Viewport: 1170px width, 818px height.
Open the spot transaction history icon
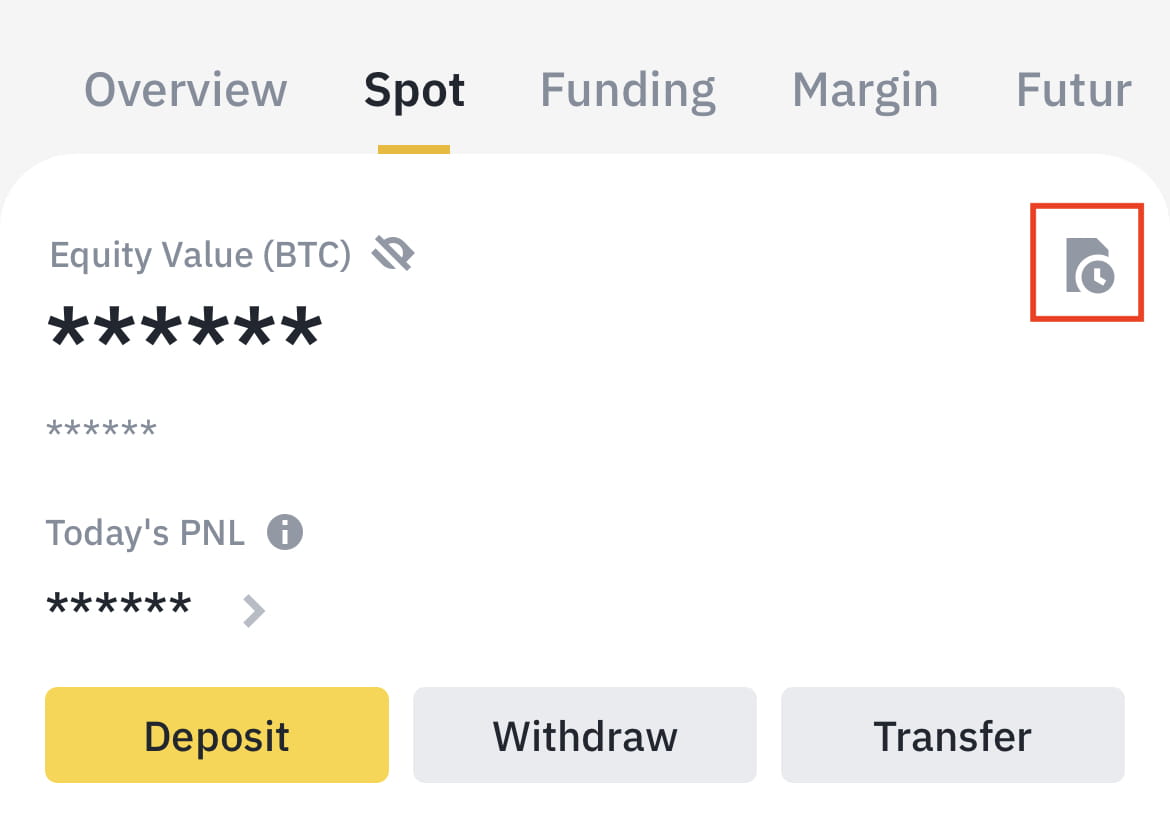click(x=1088, y=264)
